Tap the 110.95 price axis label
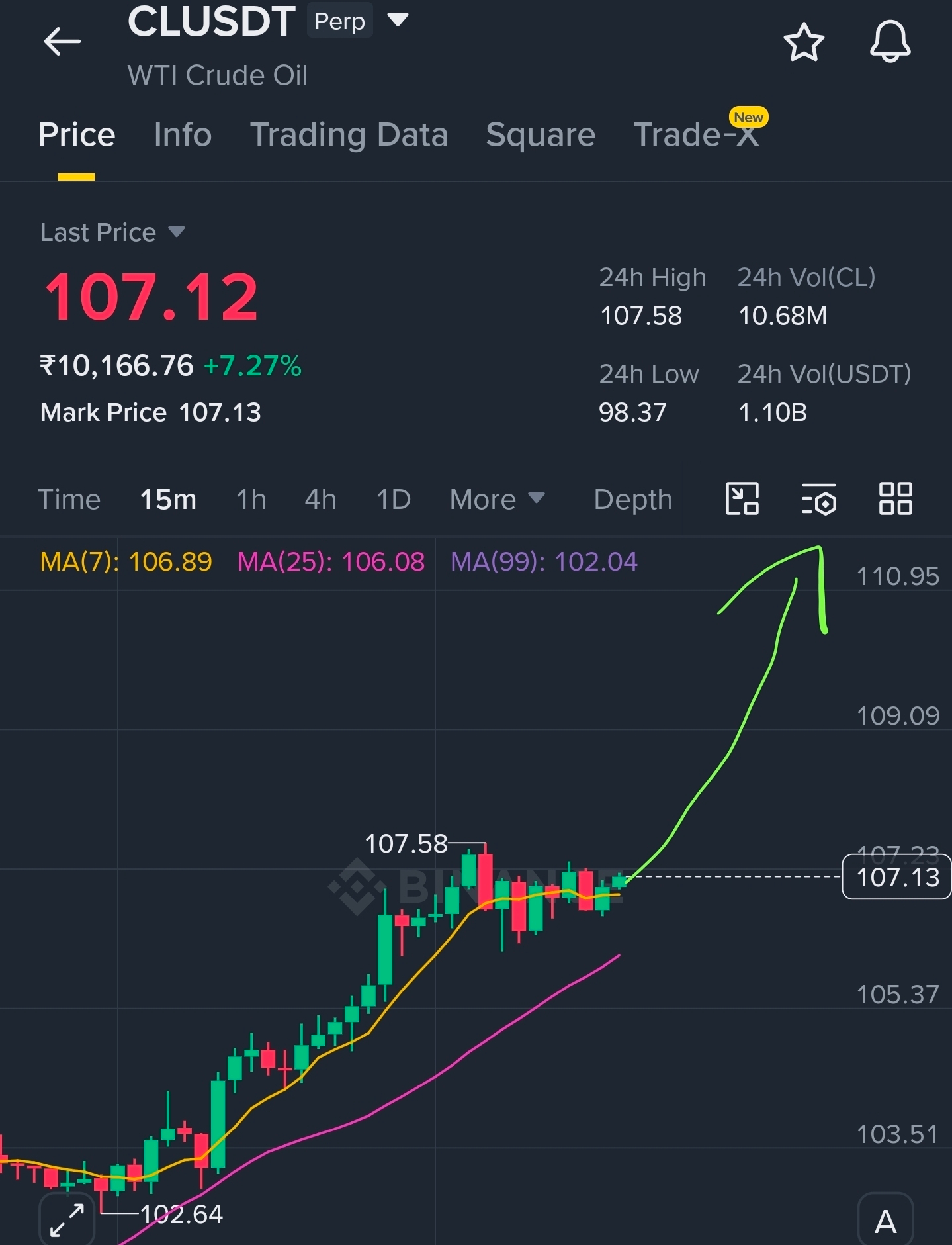 click(x=898, y=576)
